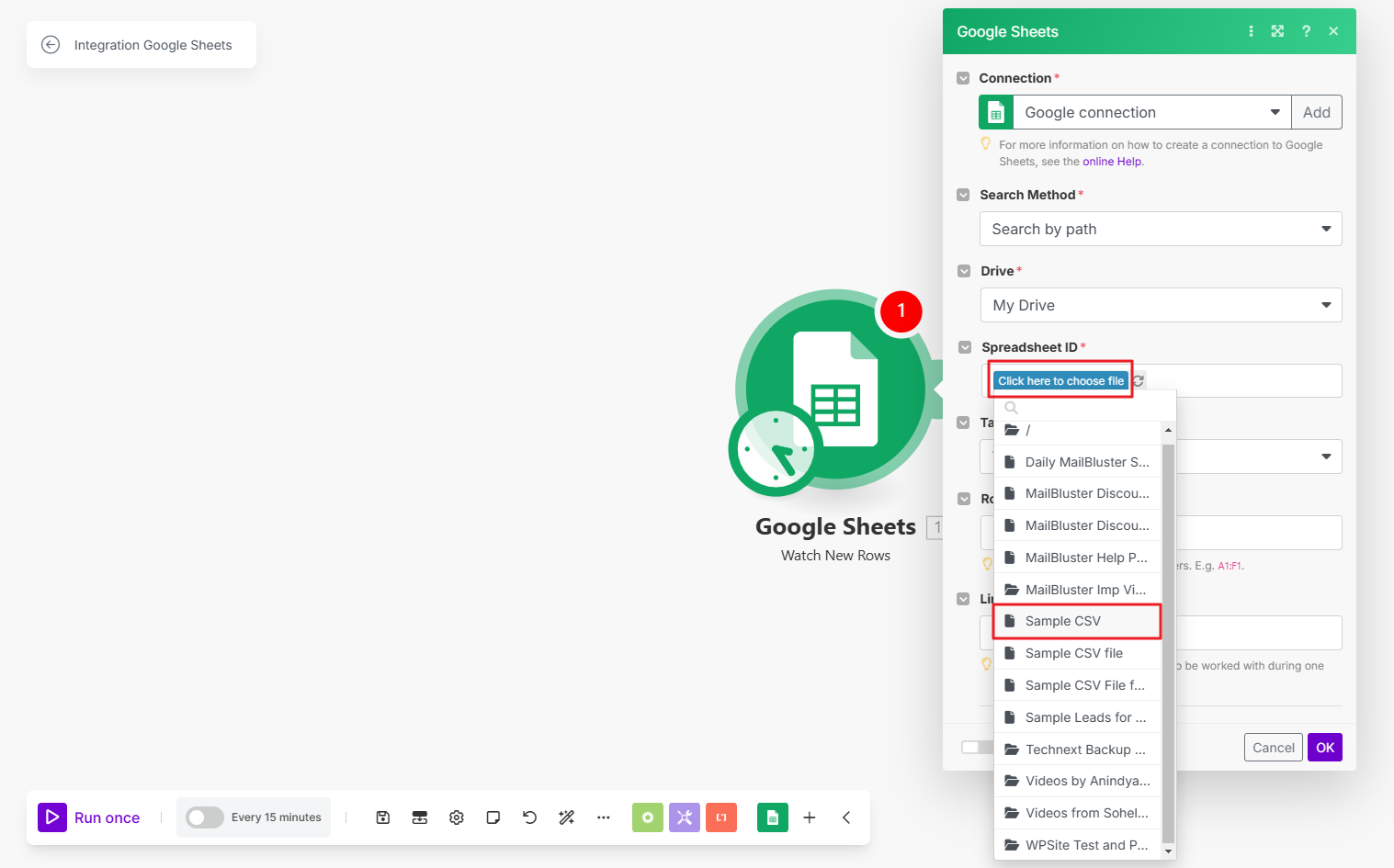Save the scenario with the floppy disk icon
Screen dimensions: 1394x868
(x=383, y=817)
